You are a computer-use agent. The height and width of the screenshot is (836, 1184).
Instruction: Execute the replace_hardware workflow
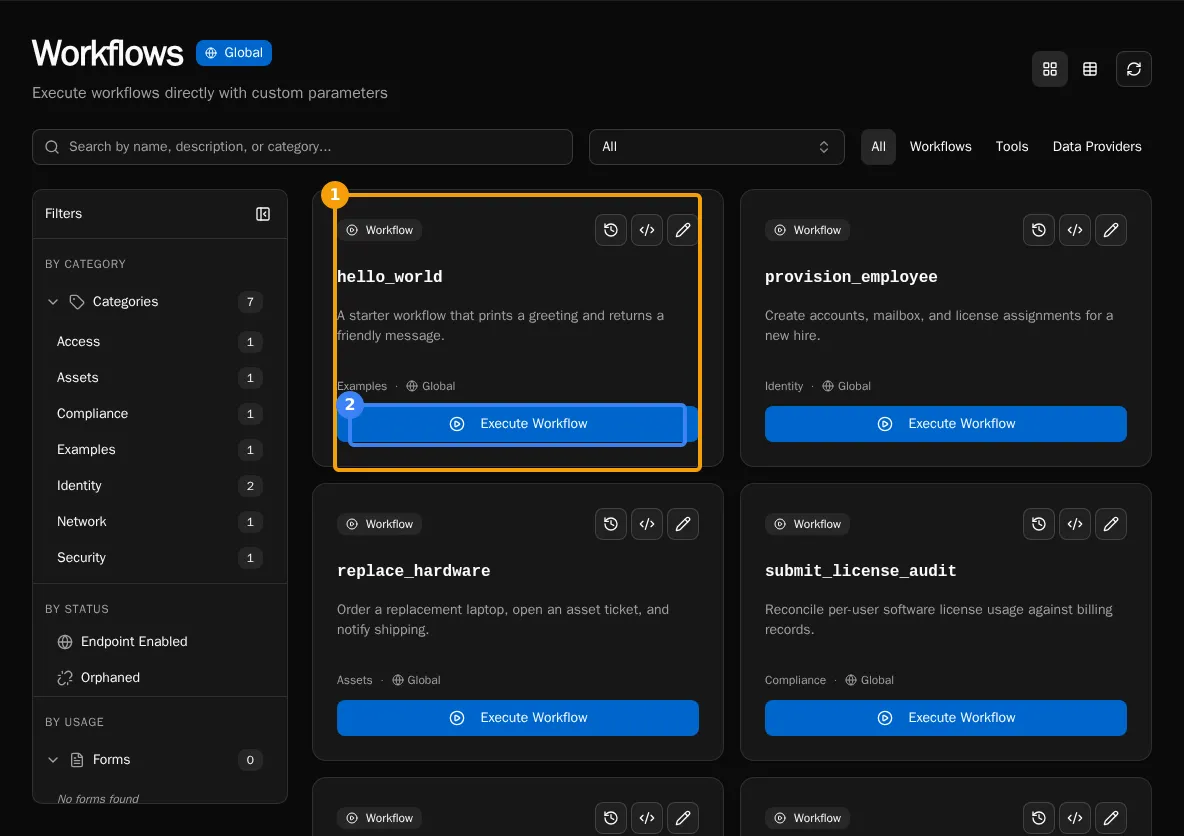[x=518, y=718]
